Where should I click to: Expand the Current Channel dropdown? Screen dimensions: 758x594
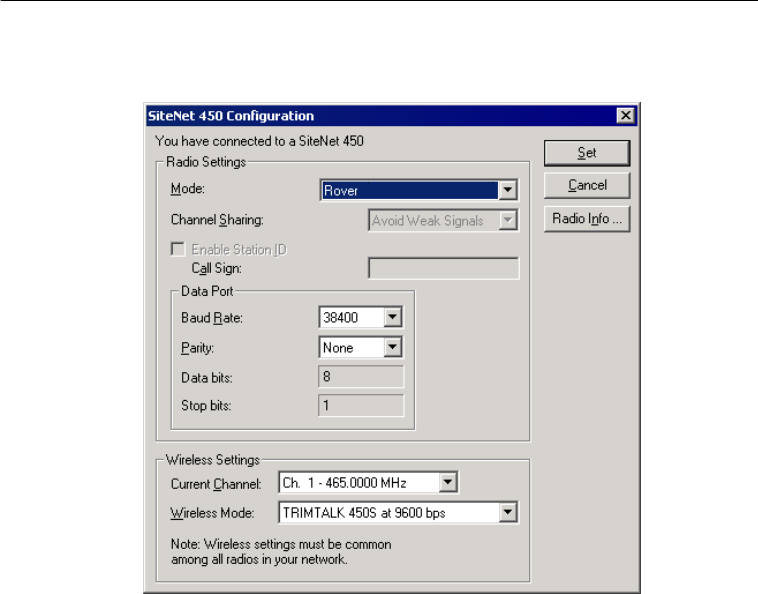[448, 482]
